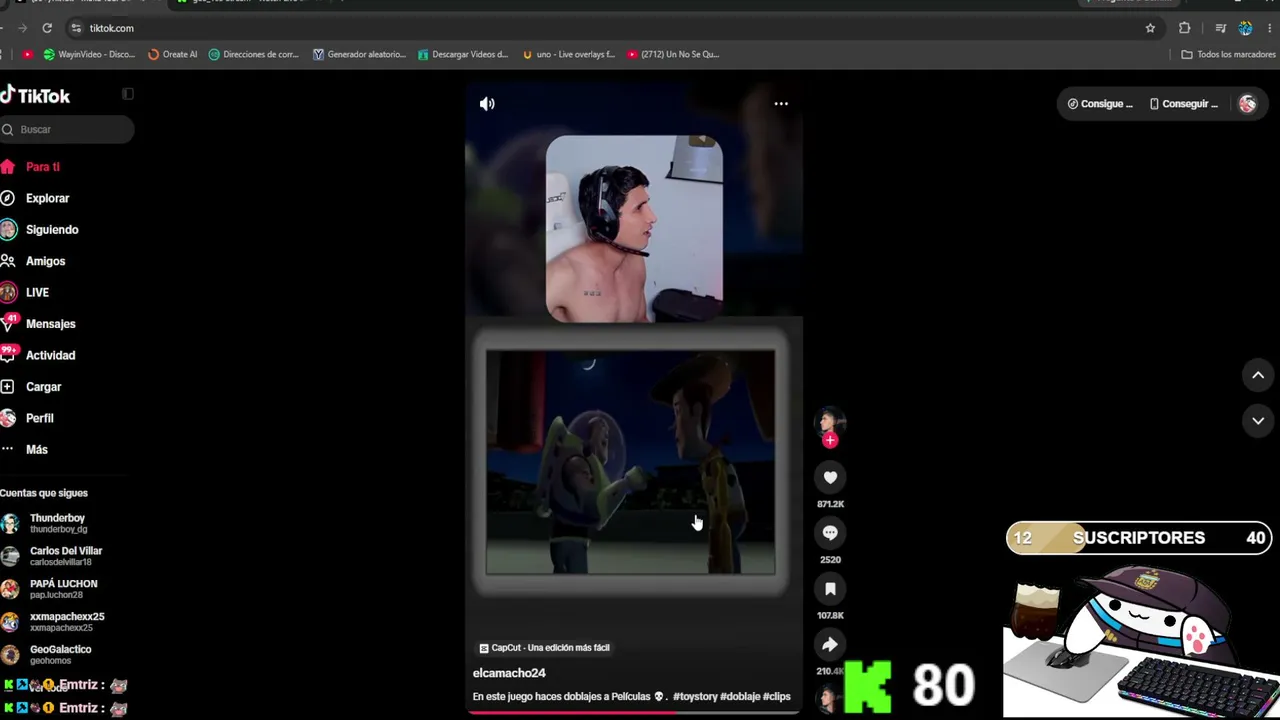Screen dimensions: 1280x720
Task: Open the Oreate AI bookmark
Action: point(173,54)
